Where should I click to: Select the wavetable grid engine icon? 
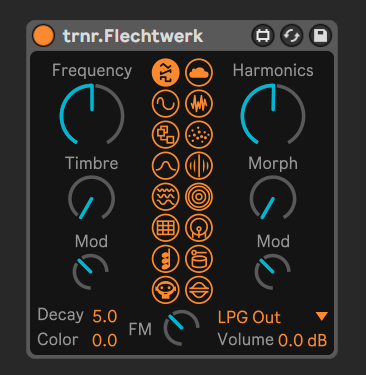click(166, 228)
